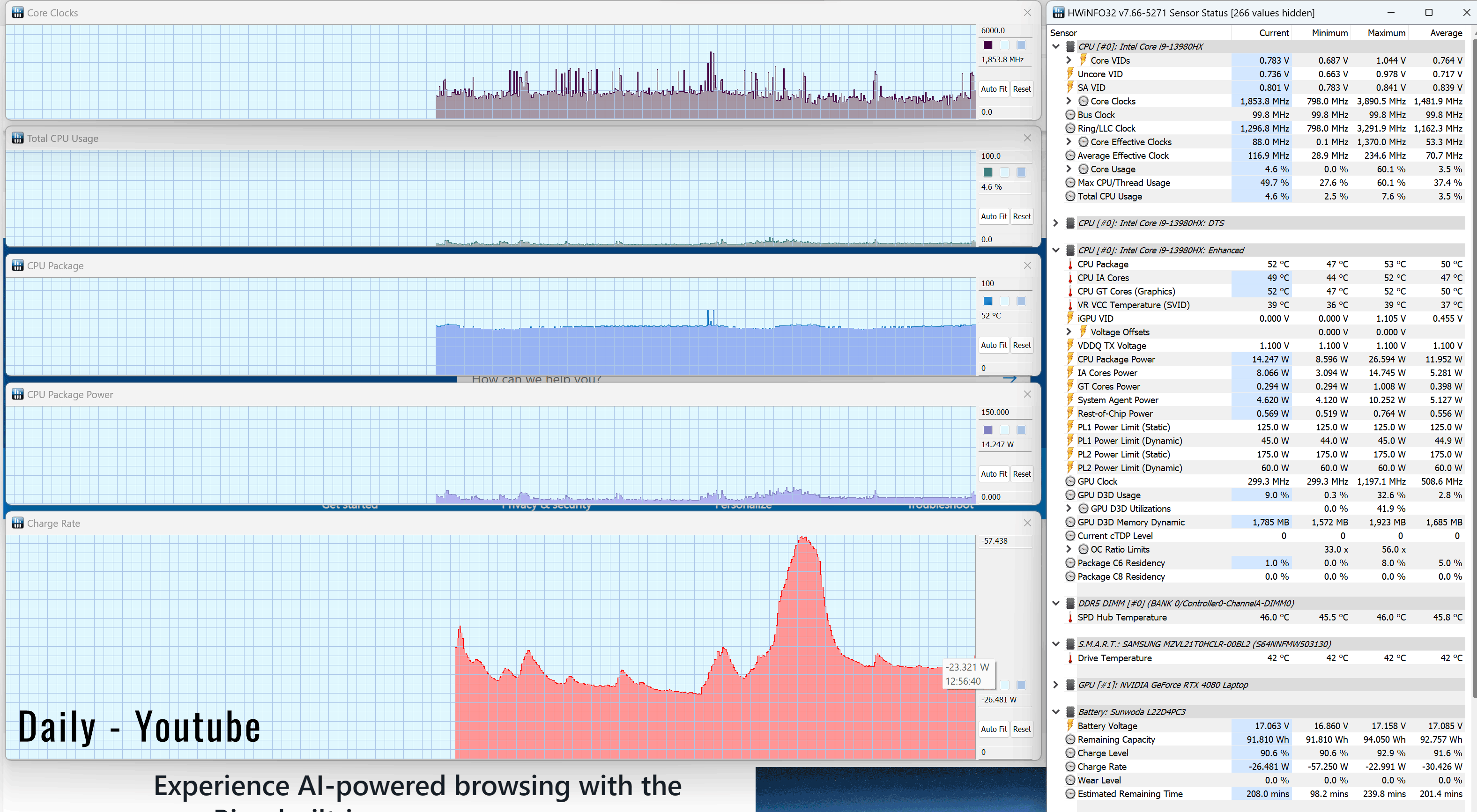1477x812 pixels.
Task: Click the Average column header
Action: [1446, 33]
